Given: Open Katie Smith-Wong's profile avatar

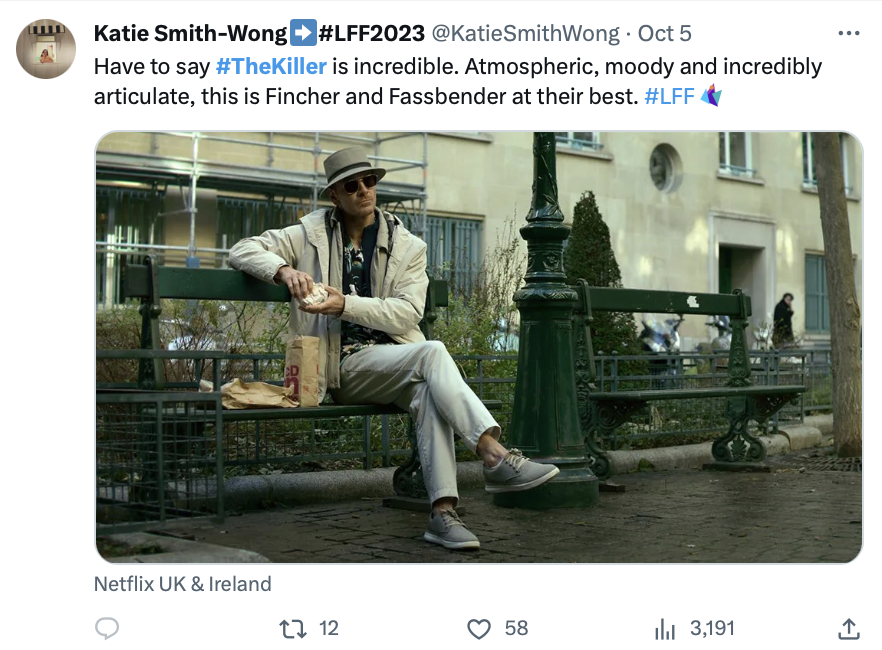Looking at the screenshot, I should (46, 48).
